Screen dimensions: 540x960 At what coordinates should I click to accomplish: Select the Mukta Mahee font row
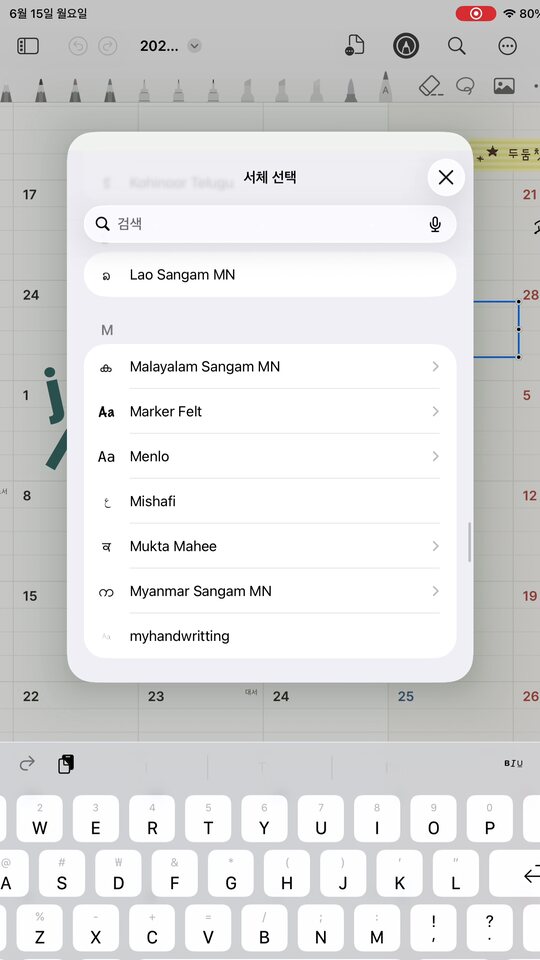click(270, 546)
